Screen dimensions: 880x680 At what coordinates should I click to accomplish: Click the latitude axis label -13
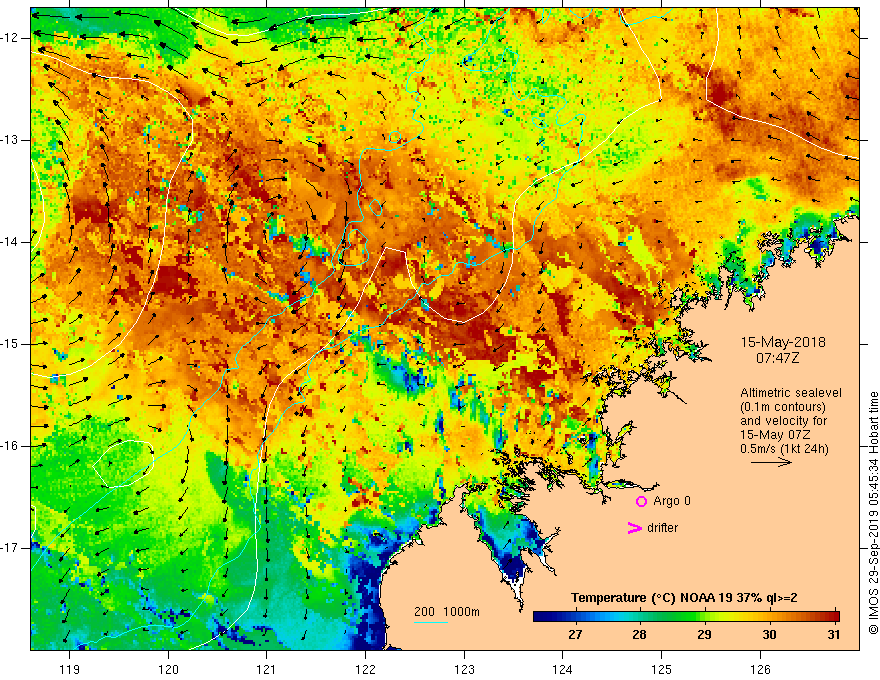tap(10, 140)
